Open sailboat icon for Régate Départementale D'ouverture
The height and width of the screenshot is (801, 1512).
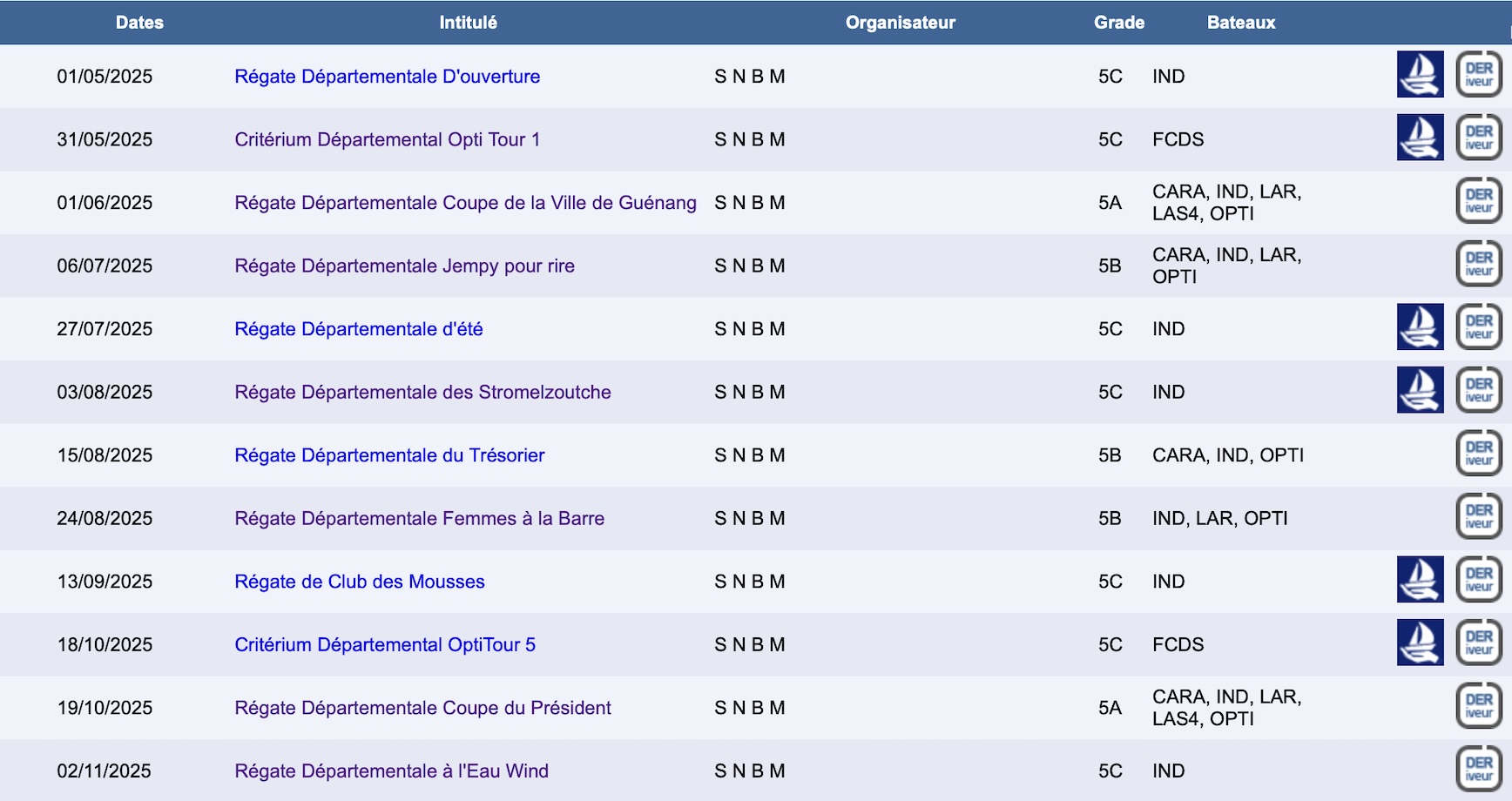coord(1420,74)
